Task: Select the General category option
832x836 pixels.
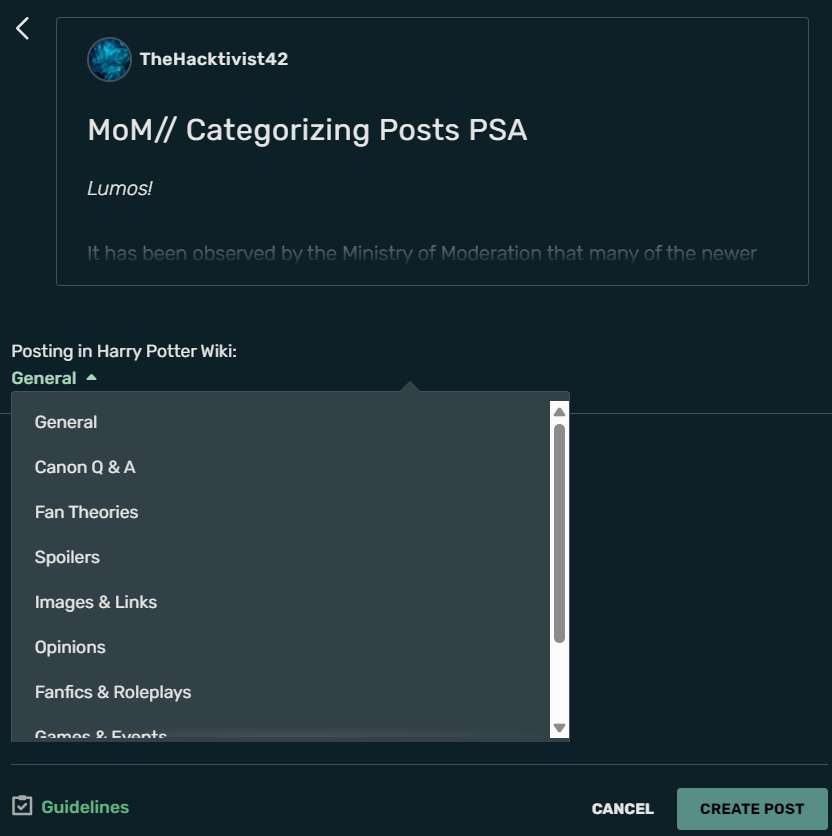Action: tap(65, 422)
